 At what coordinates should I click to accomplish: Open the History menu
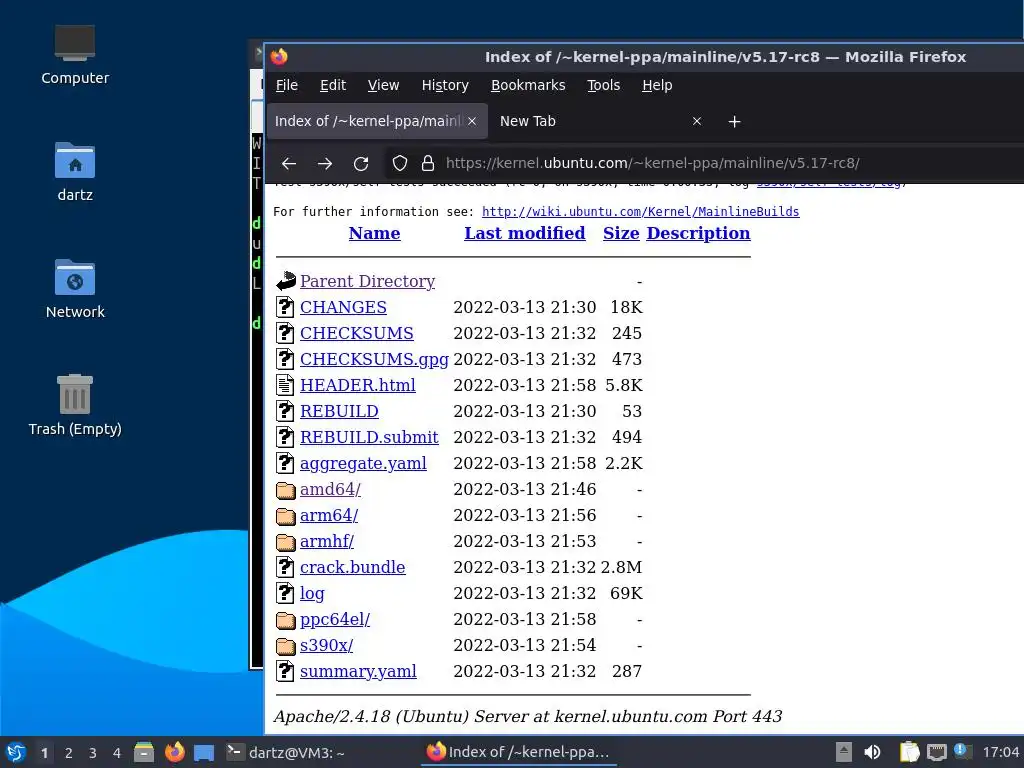coord(445,86)
